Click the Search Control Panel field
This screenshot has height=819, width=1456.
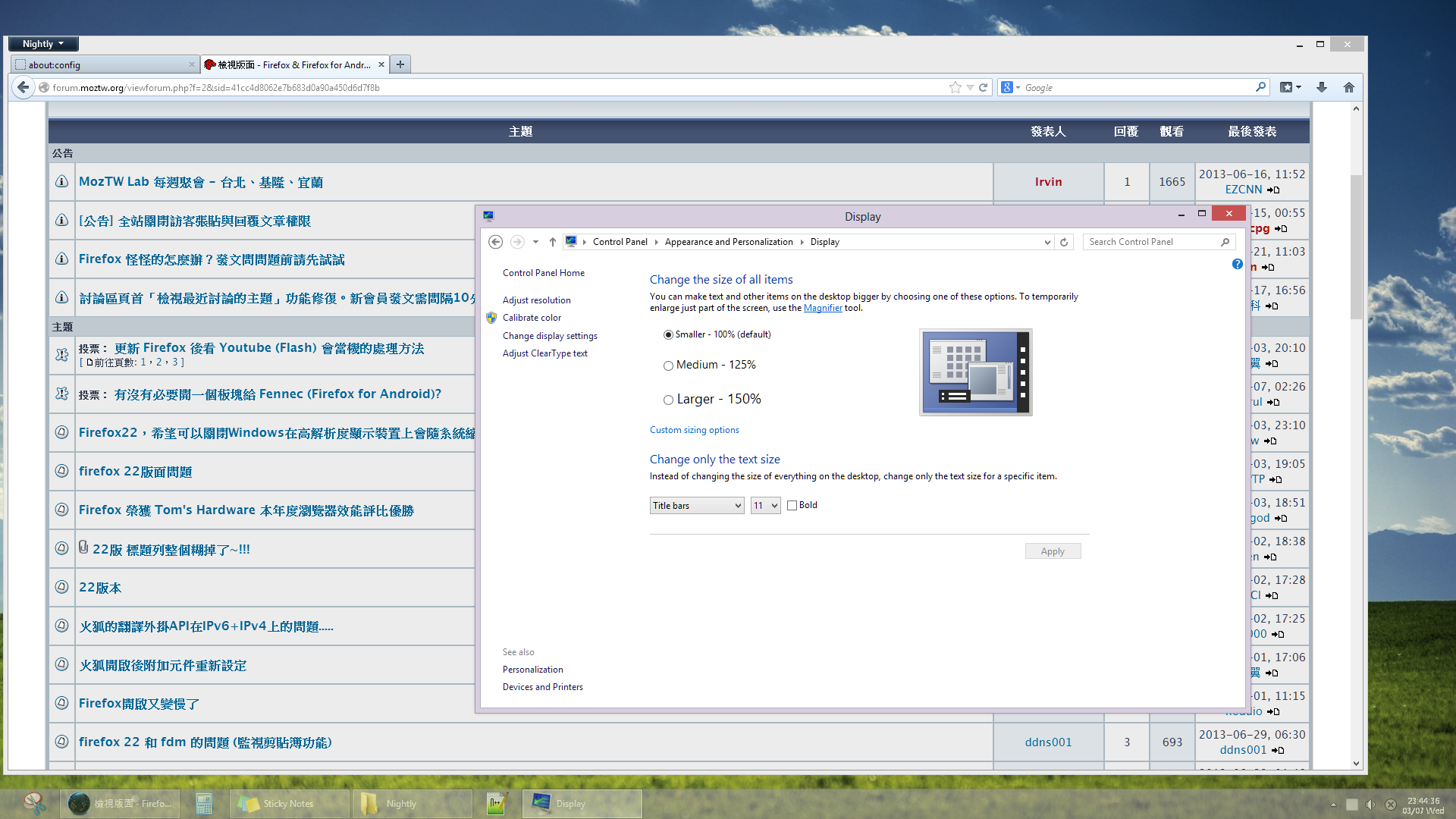point(1153,242)
